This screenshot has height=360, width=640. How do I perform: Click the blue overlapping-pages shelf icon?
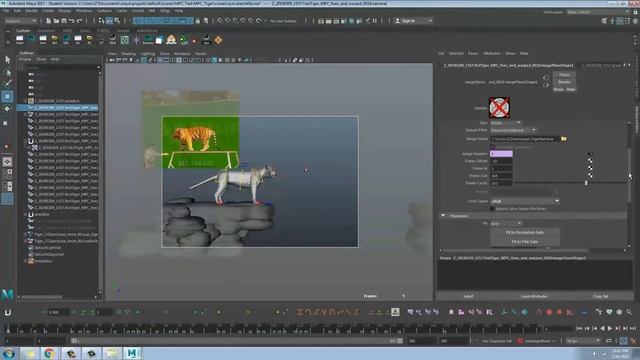point(159,40)
